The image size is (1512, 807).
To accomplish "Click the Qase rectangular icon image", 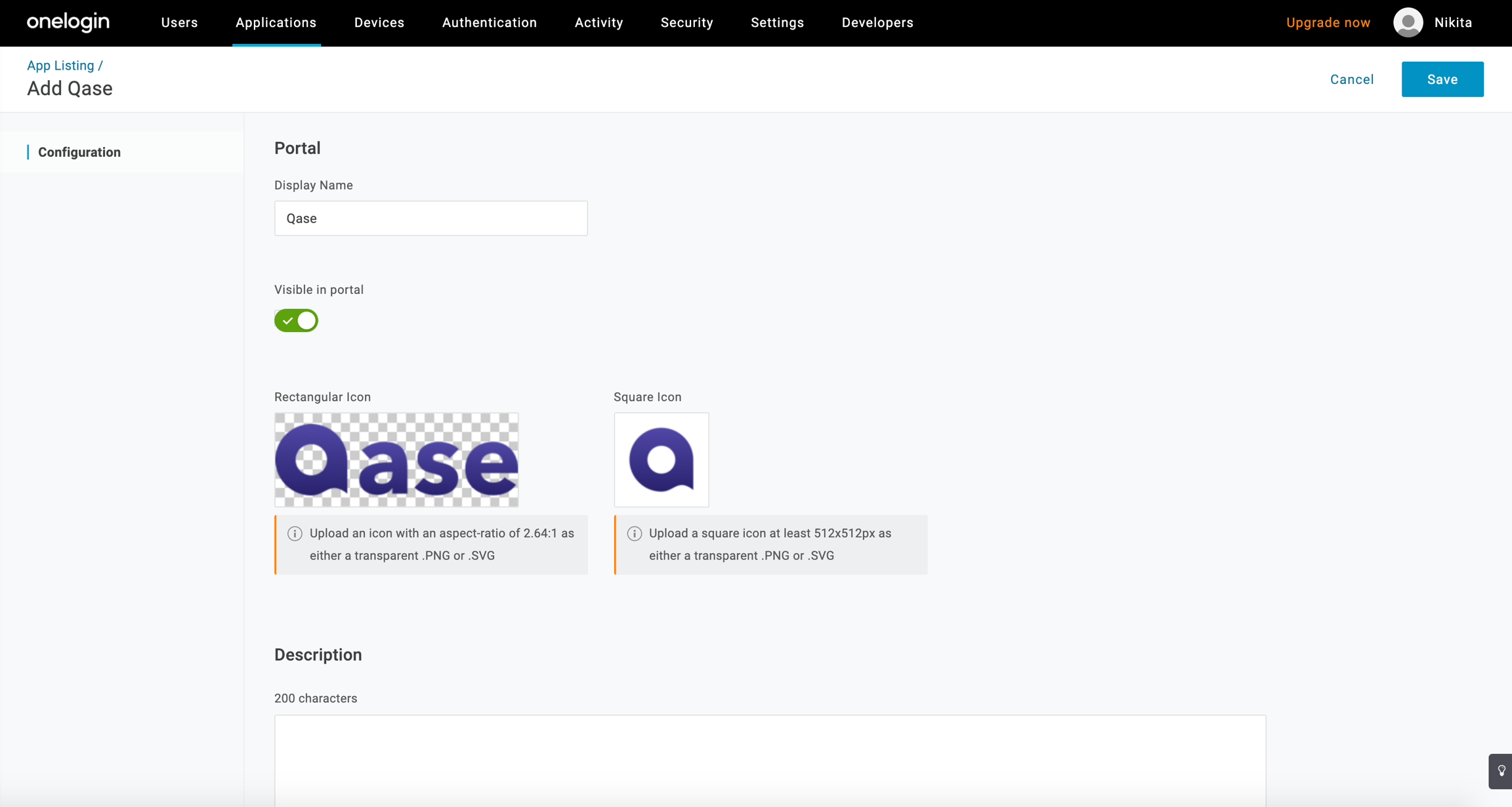I will click(396, 460).
